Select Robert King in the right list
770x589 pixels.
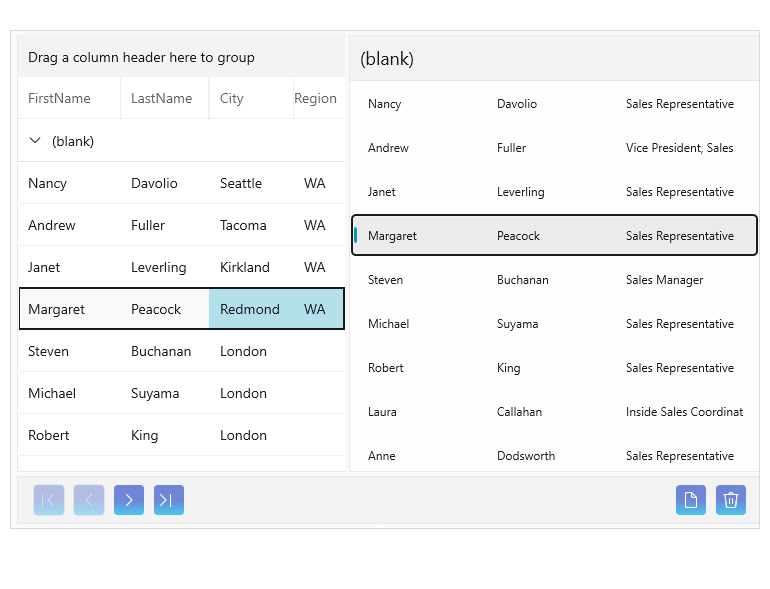(554, 367)
